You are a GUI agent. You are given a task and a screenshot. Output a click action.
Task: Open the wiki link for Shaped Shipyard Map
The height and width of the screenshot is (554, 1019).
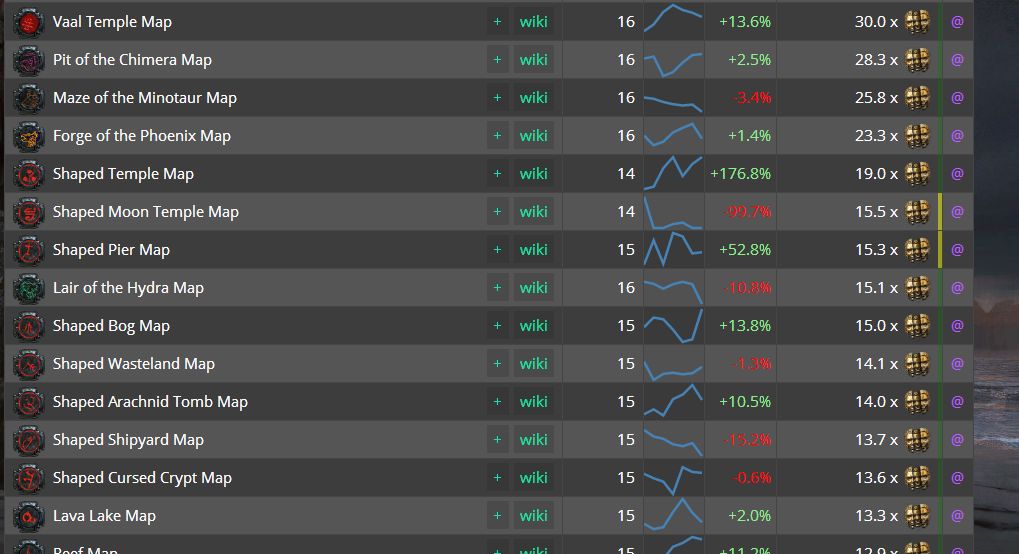click(533, 440)
